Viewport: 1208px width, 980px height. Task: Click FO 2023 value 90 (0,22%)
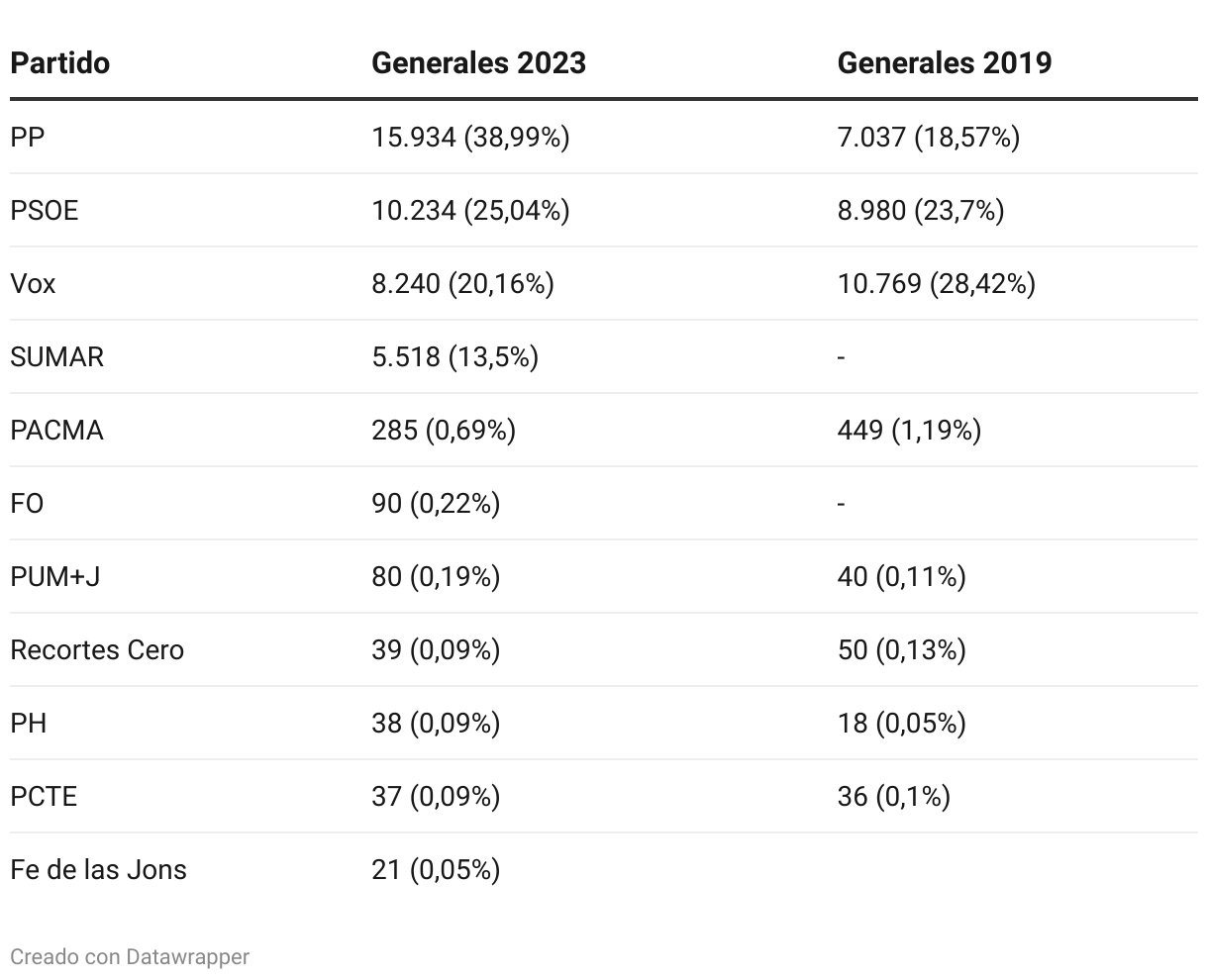click(436, 503)
